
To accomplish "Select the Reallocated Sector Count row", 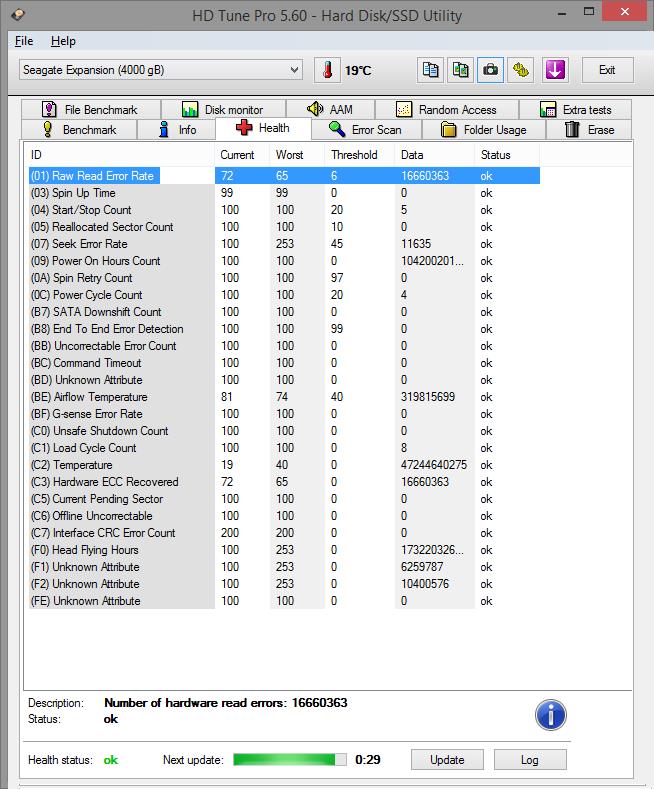I will [x=284, y=227].
